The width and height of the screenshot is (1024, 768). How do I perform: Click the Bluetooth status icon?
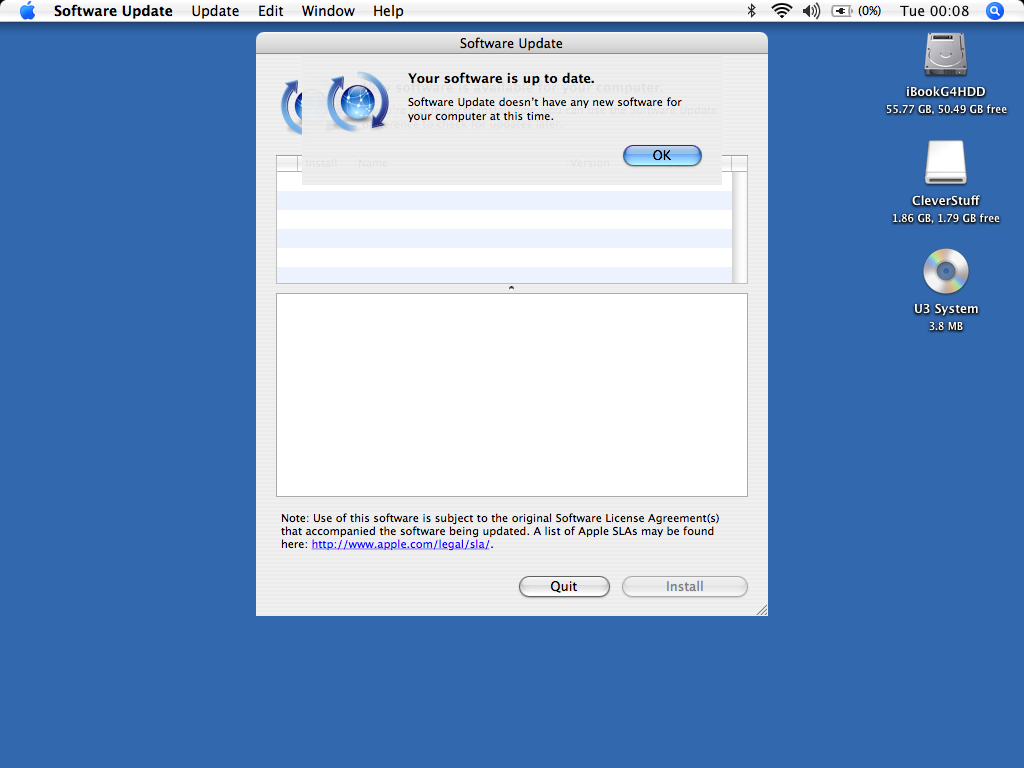752,11
